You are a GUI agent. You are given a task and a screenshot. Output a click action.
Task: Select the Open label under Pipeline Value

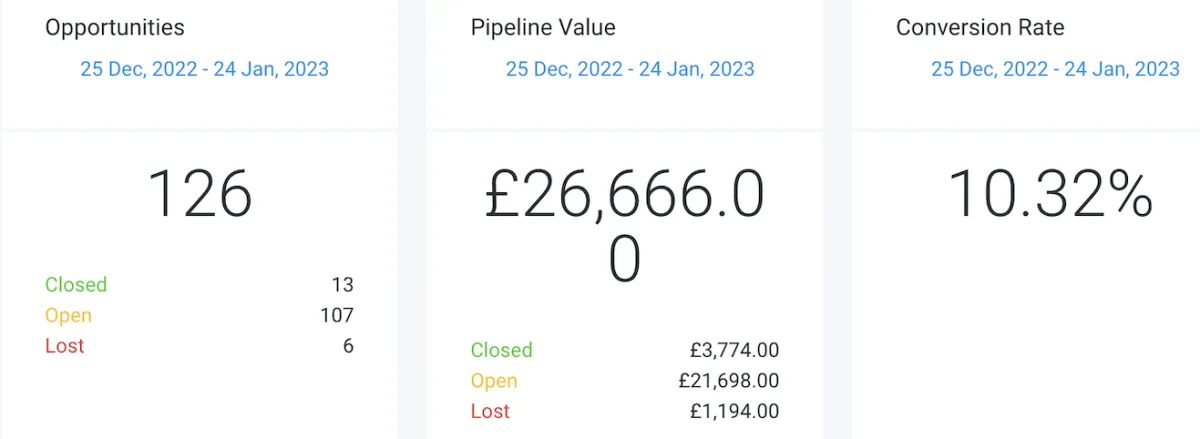pos(494,381)
